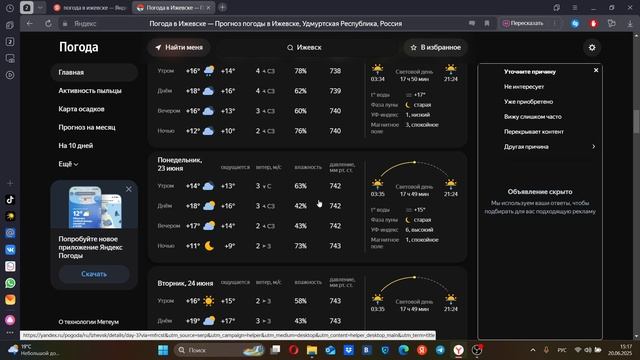Open Microsoft Edge from the taskbar
The height and width of the screenshot is (360, 640).
pos(403,350)
